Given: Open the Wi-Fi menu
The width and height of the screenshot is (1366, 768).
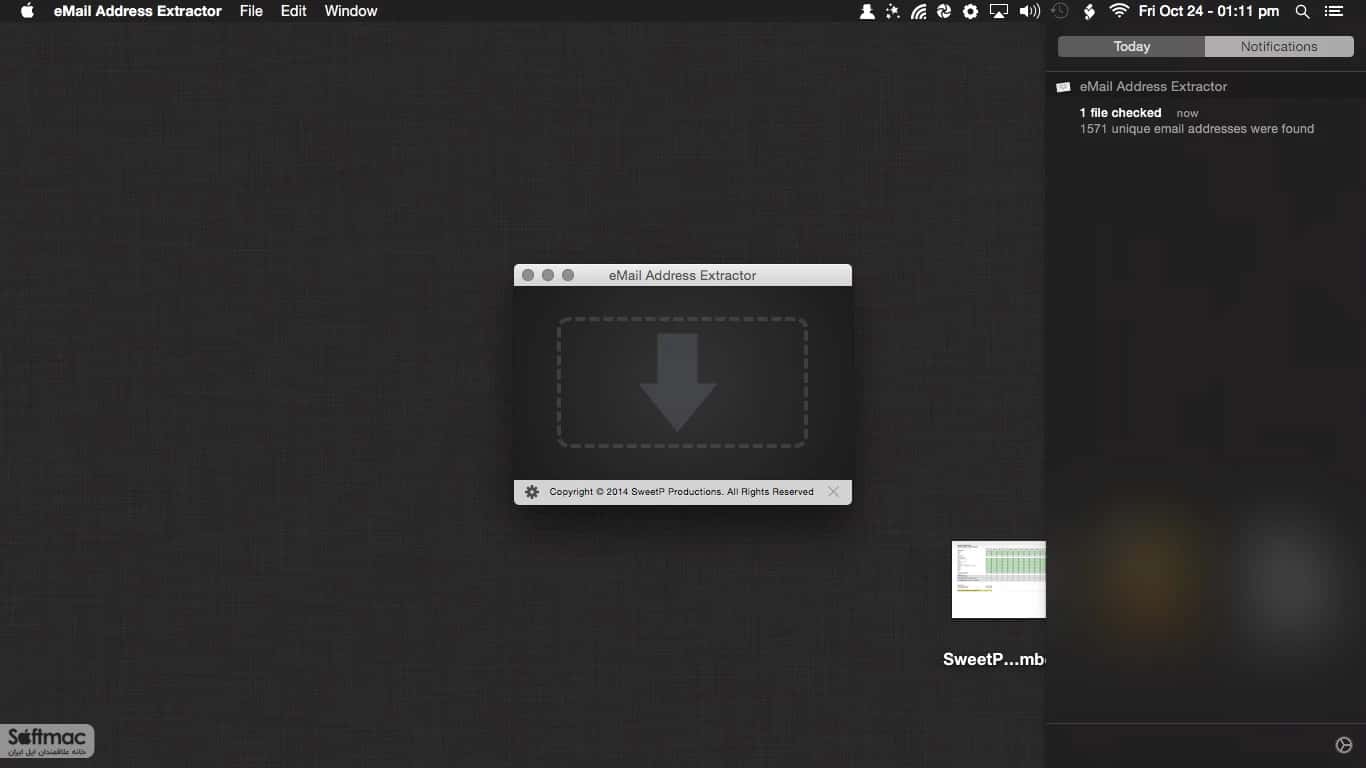Looking at the screenshot, I should (x=1119, y=11).
